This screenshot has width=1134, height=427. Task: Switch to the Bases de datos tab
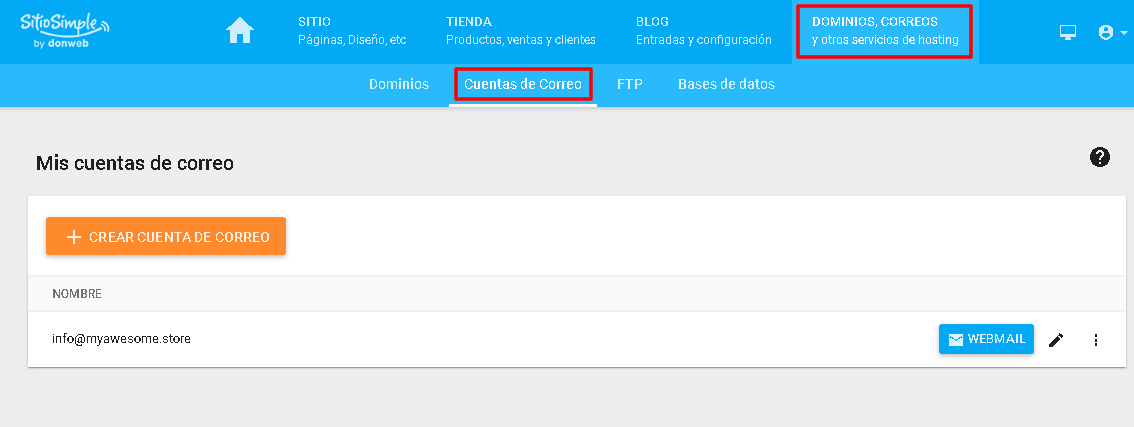point(726,84)
